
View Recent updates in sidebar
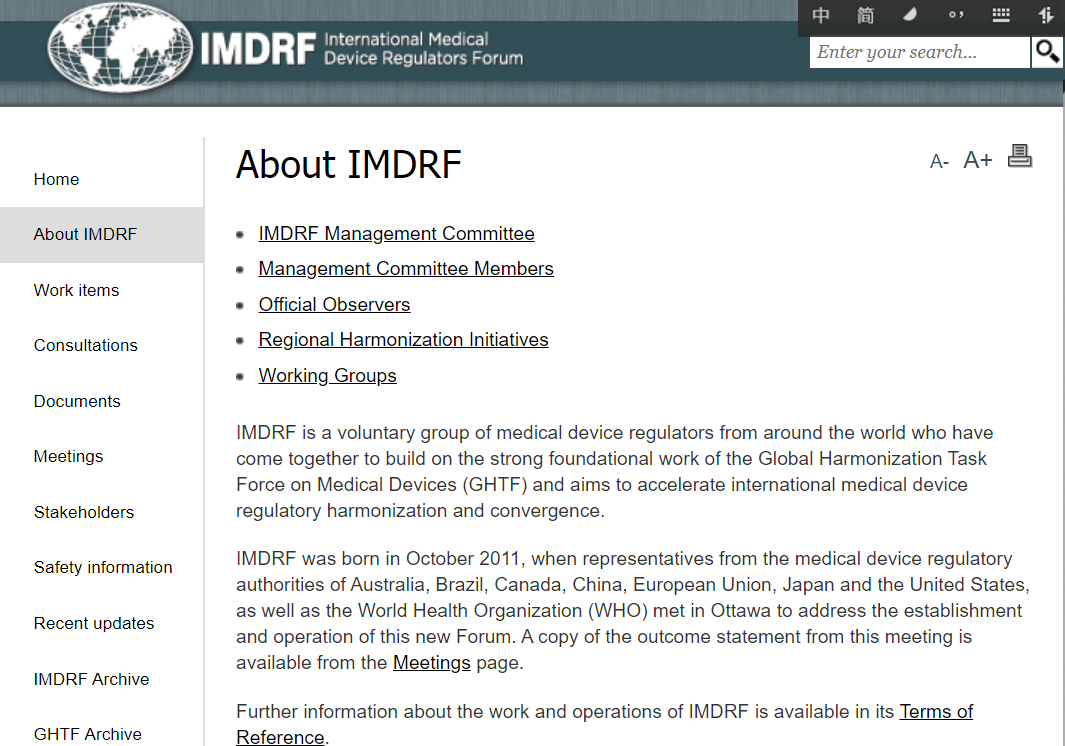pyautogui.click(x=94, y=623)
